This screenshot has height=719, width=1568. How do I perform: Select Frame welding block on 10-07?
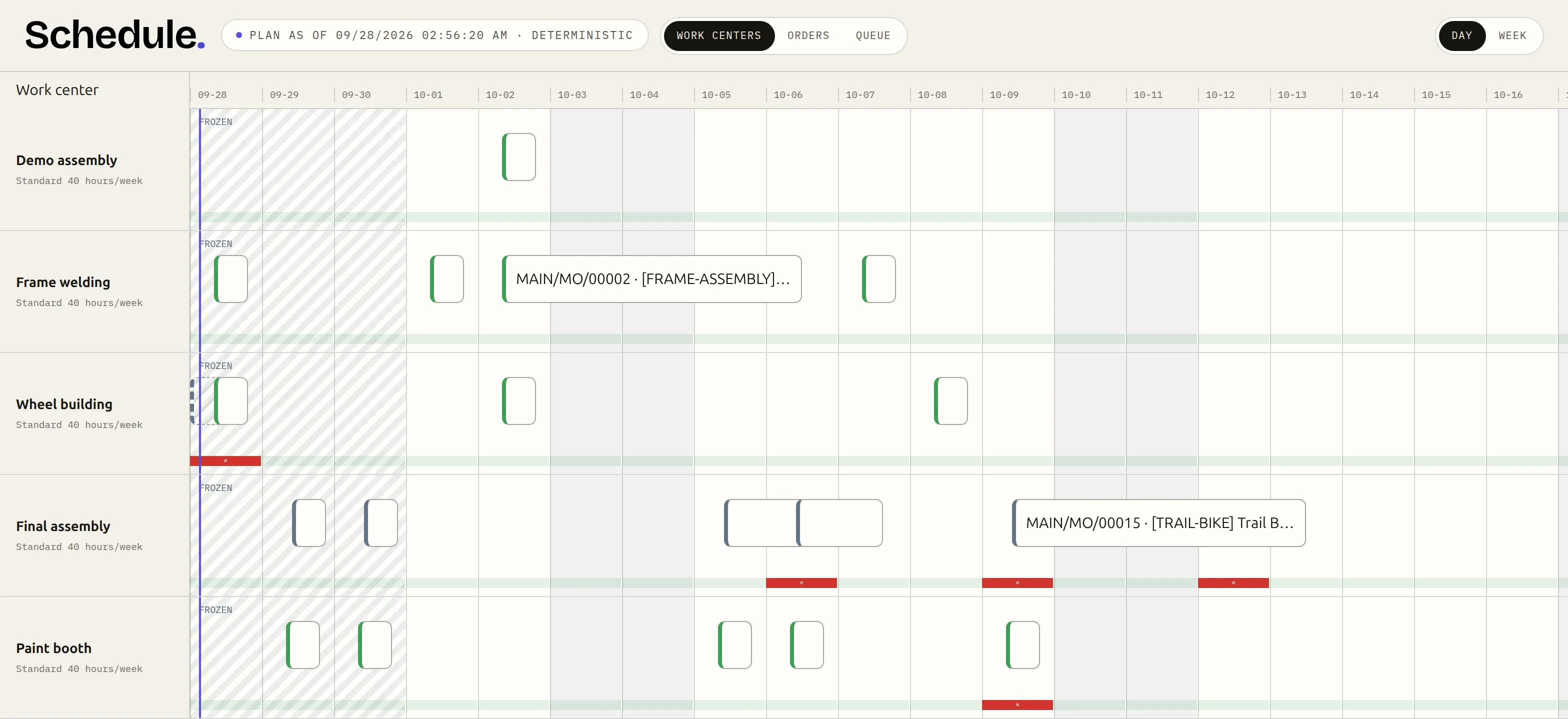coord(879,279)
